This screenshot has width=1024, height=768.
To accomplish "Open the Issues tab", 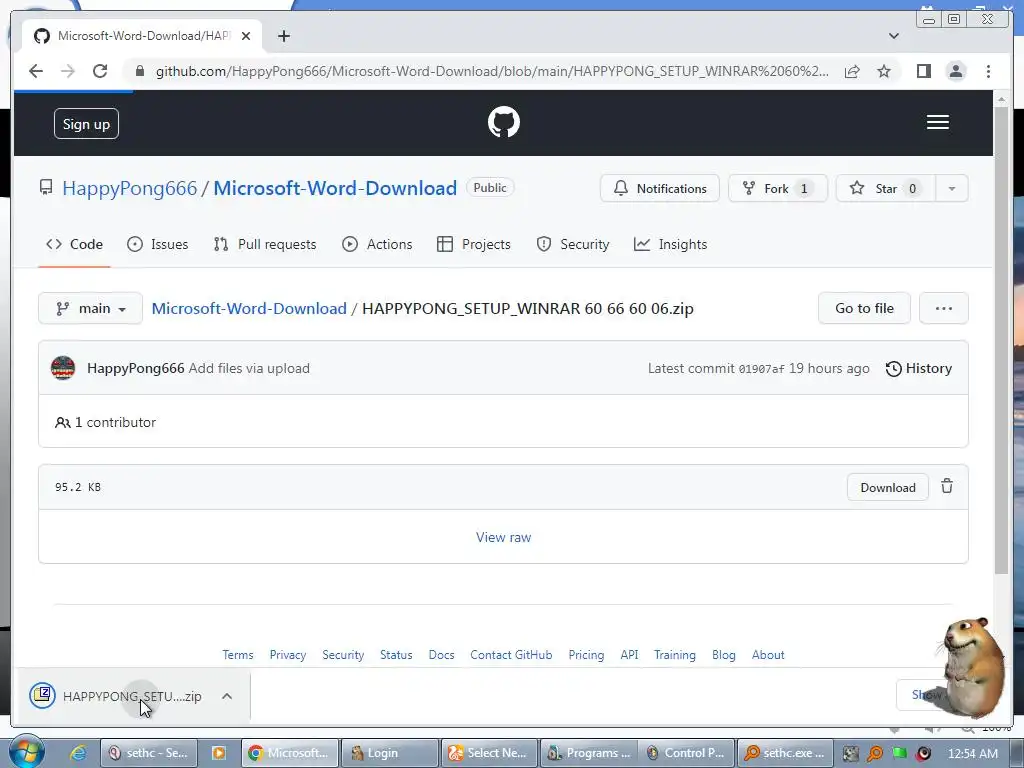I will click(157, 244).
